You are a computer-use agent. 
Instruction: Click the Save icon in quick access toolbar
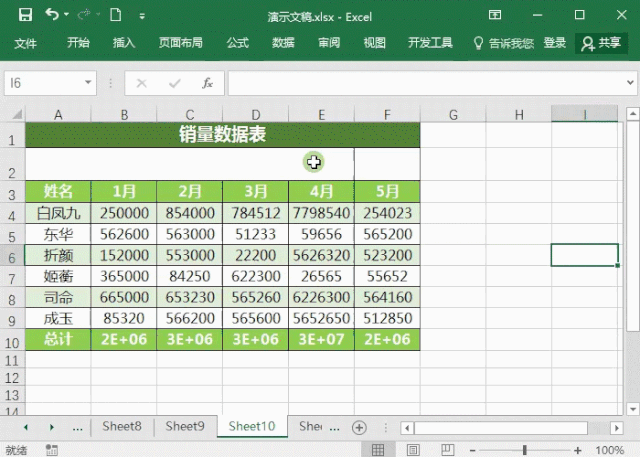25,15
